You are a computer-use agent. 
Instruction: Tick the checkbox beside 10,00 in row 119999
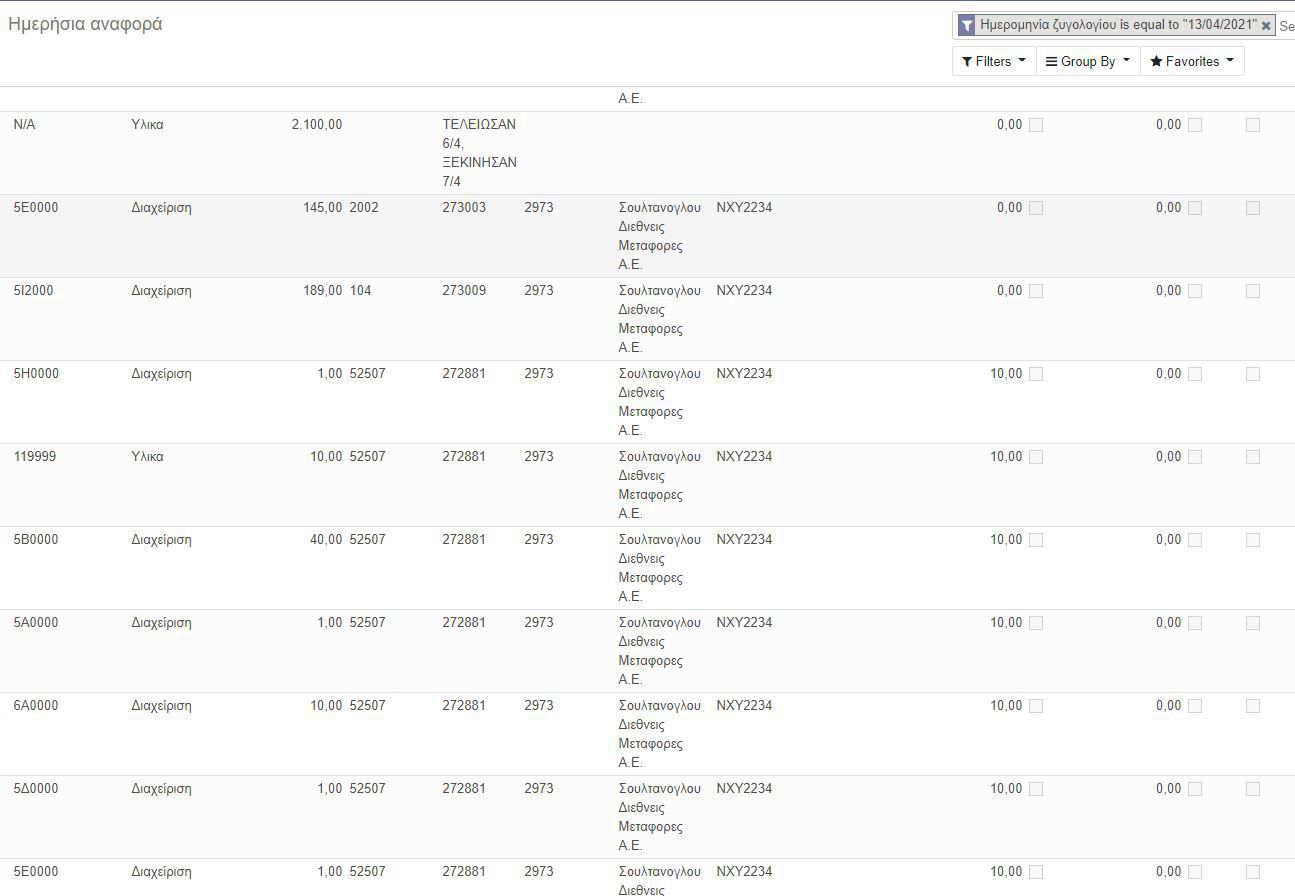[1036, 457]
